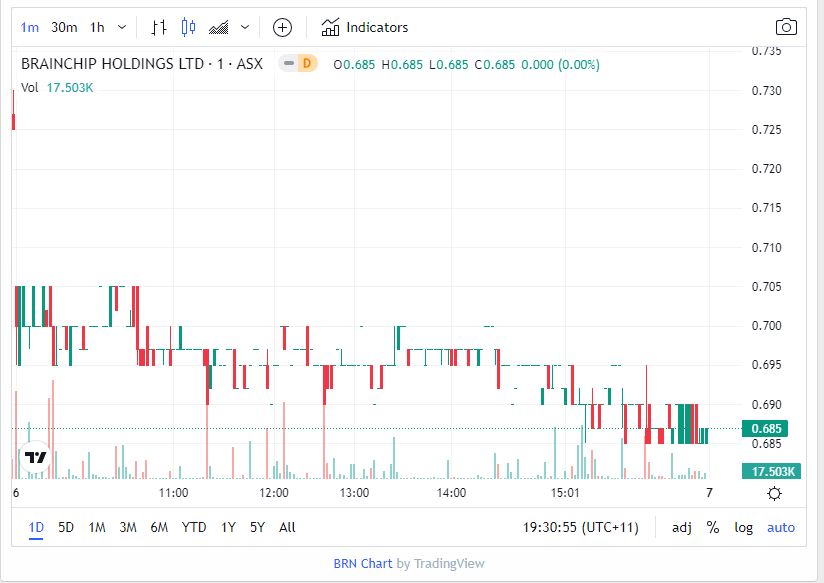Select the 5D date range
Image resolution: width=824 pixels, height=583 pixels.
point(66,527)
